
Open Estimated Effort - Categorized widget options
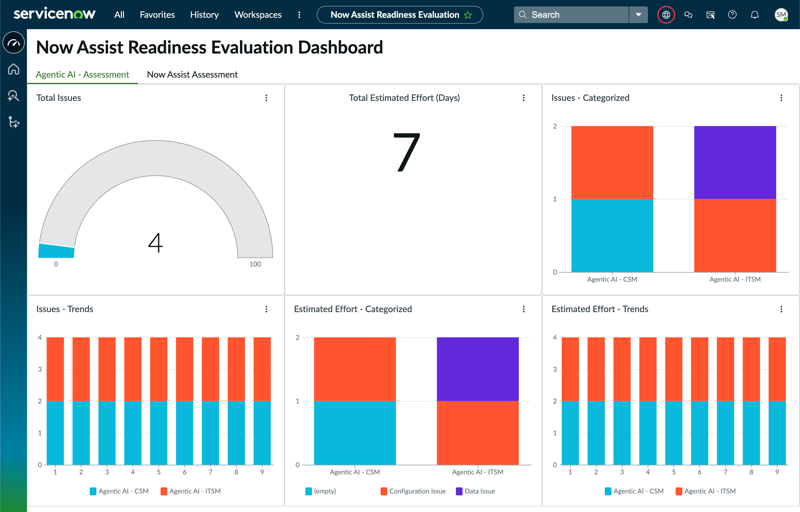click(523, 309)
